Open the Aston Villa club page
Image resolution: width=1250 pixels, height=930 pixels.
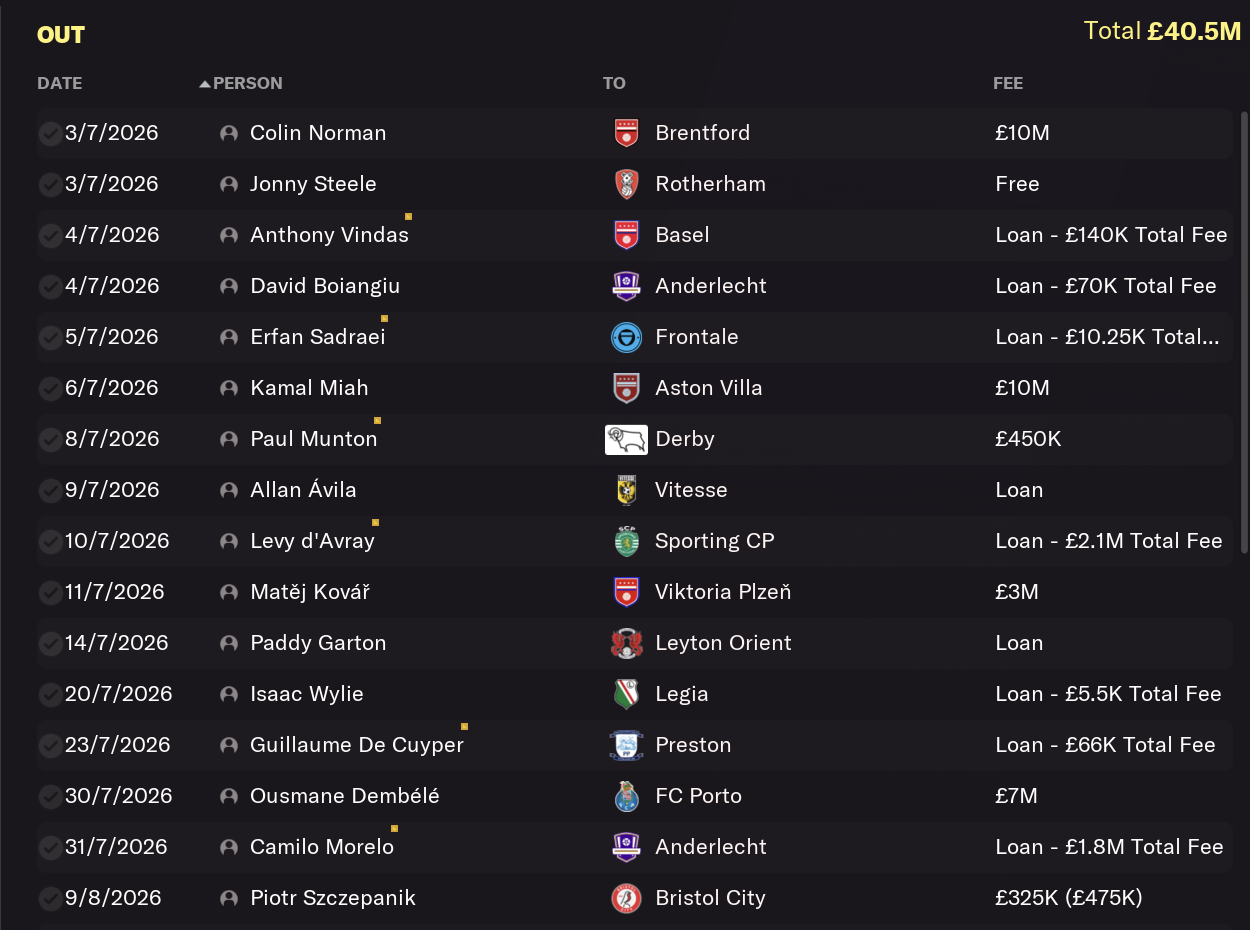click(709, 388)
